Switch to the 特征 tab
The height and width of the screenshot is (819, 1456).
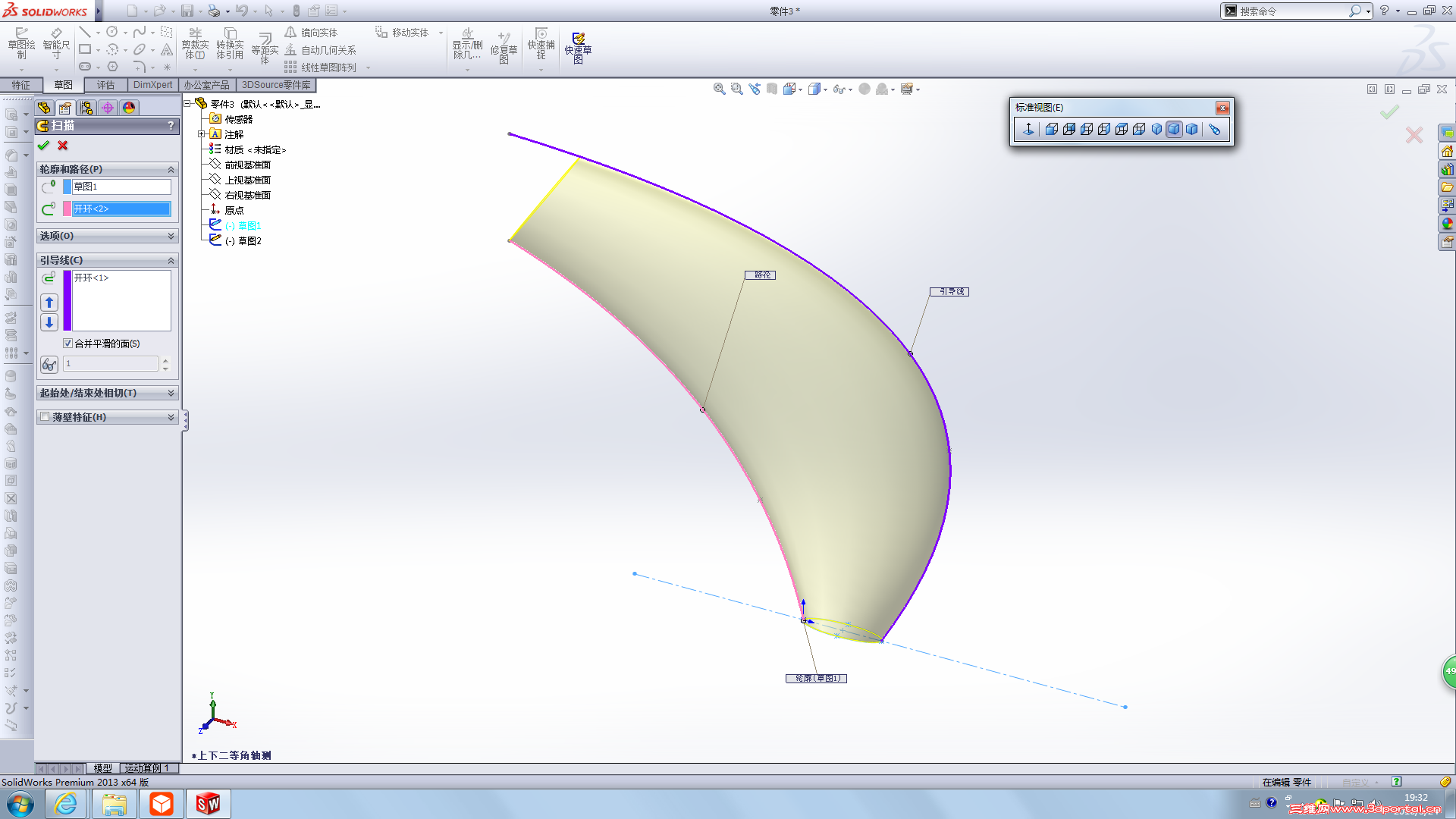click(20, 85)
